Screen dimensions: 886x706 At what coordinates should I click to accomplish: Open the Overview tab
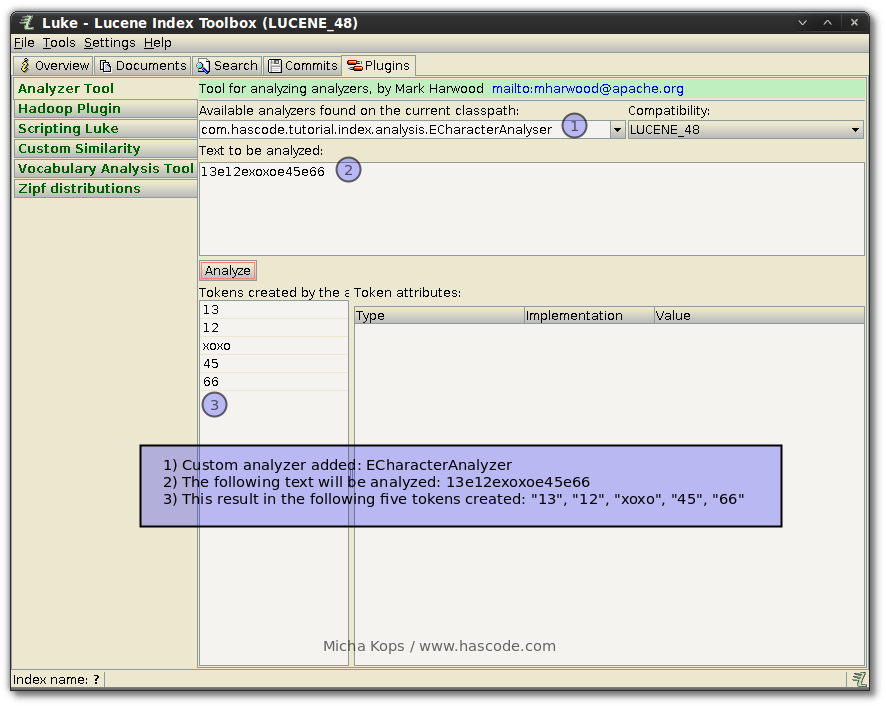pos(54,66)
